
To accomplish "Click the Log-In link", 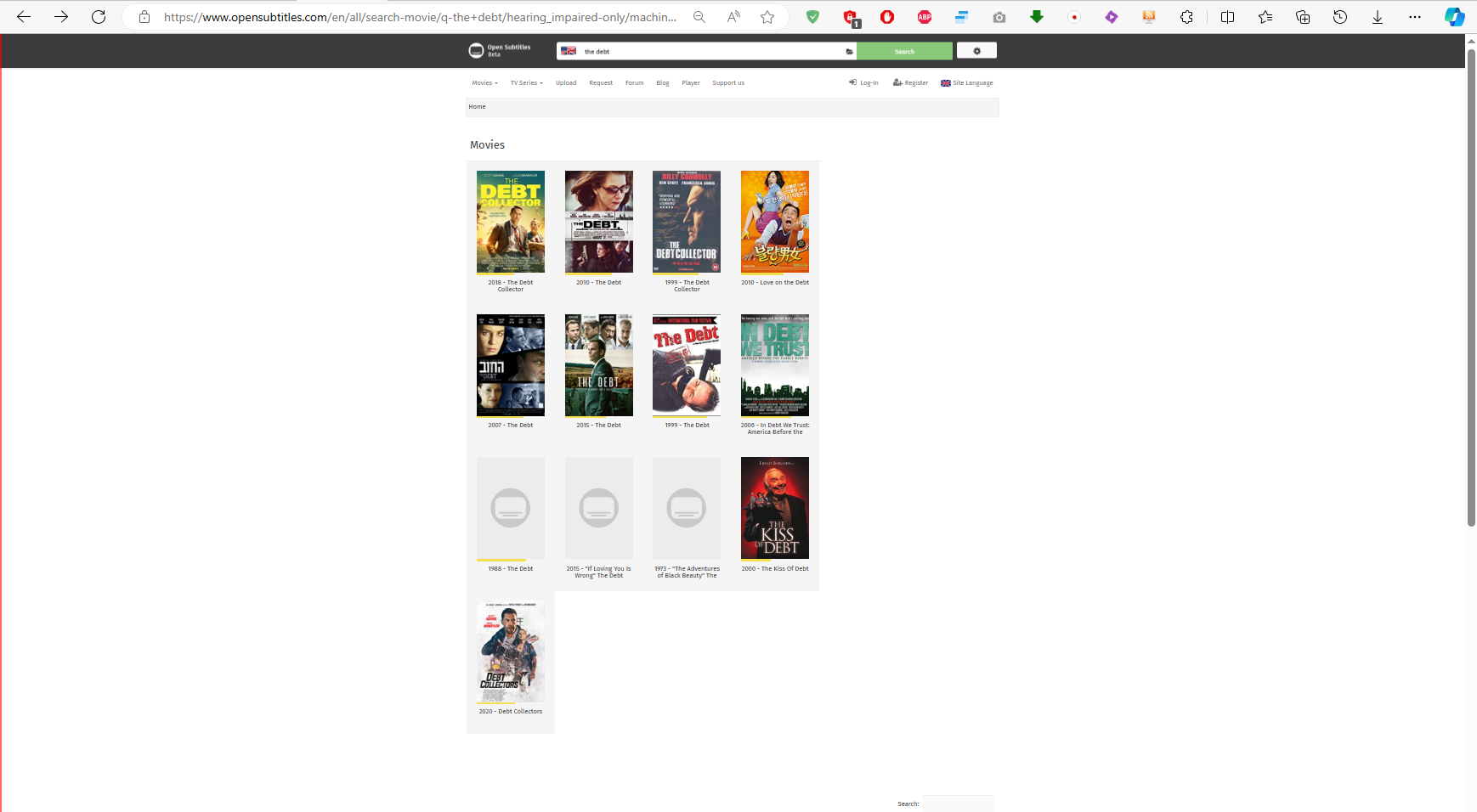I will 863,83.
